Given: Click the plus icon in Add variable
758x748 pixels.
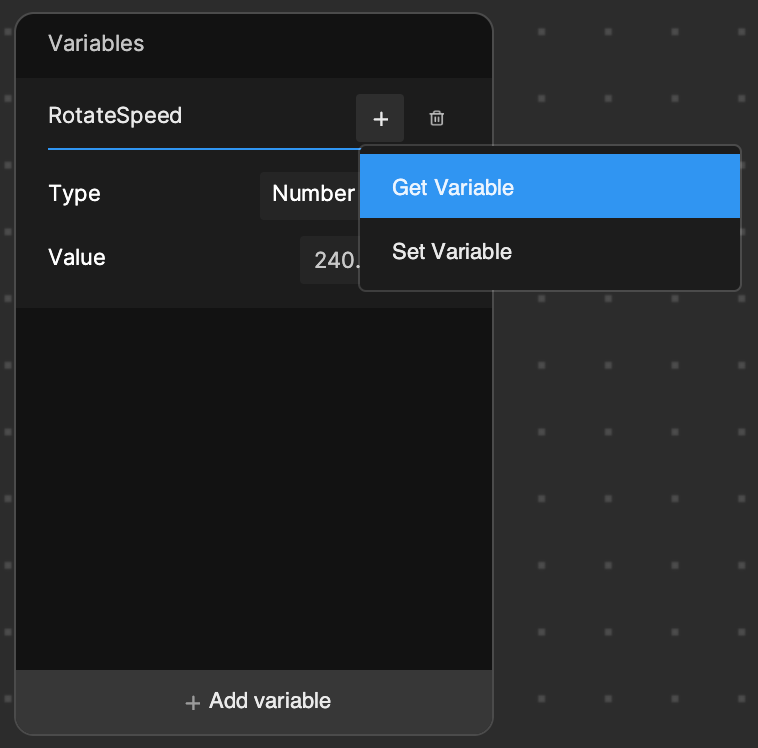Looking at the screenshot, I should (x=192, y=703).
